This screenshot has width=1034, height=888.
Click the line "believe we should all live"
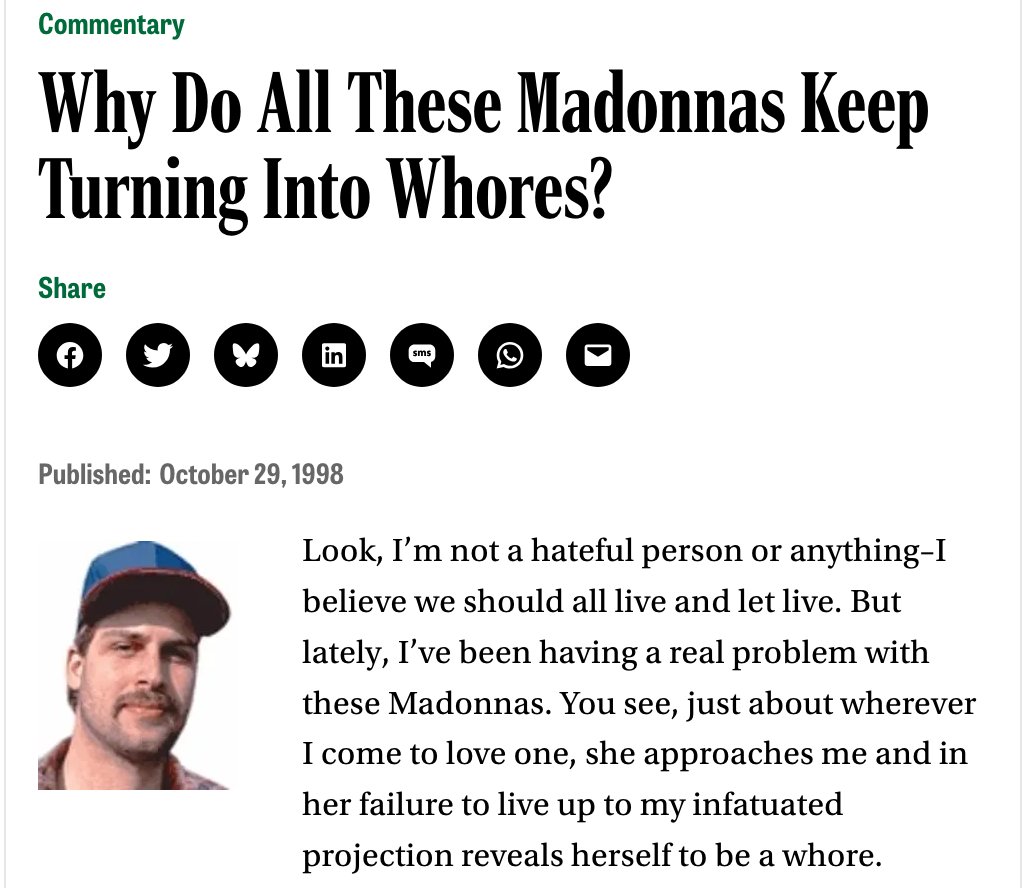point(601,601)
